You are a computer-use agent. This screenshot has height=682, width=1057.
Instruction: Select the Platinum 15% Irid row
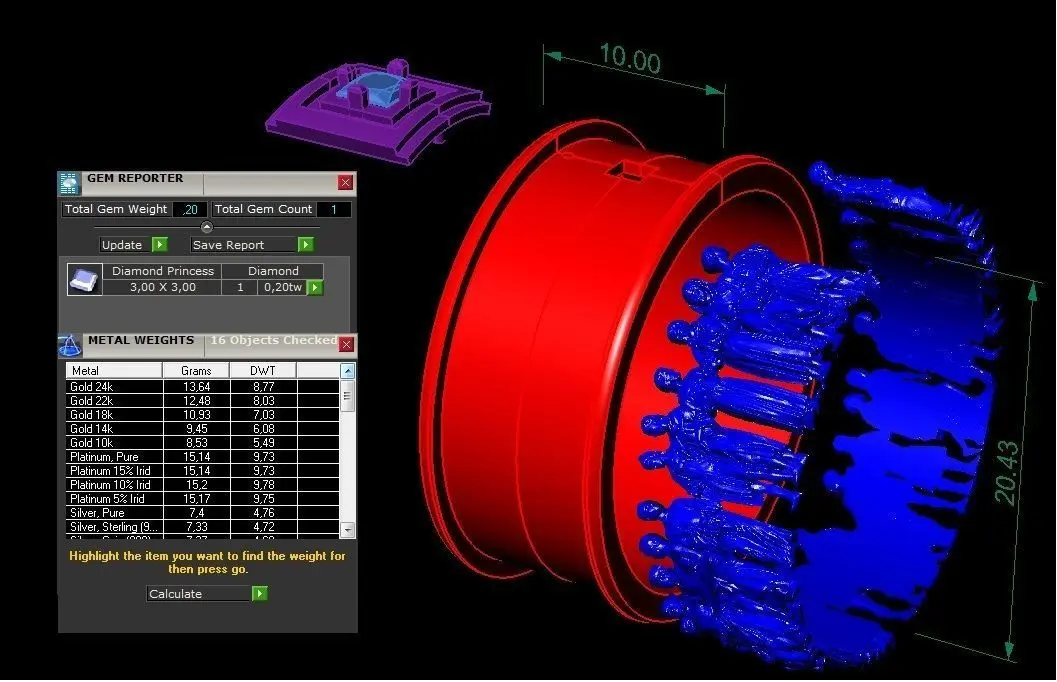202,471
